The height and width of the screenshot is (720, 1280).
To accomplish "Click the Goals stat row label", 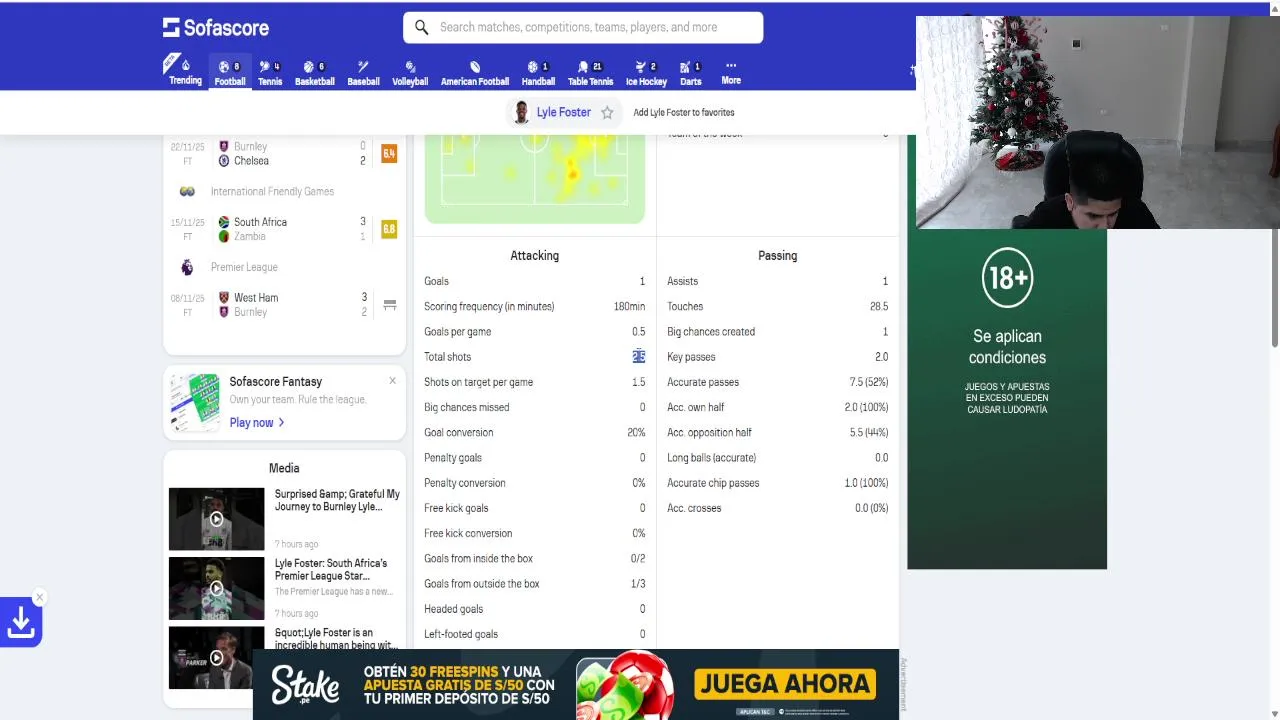I will (436, 281).
